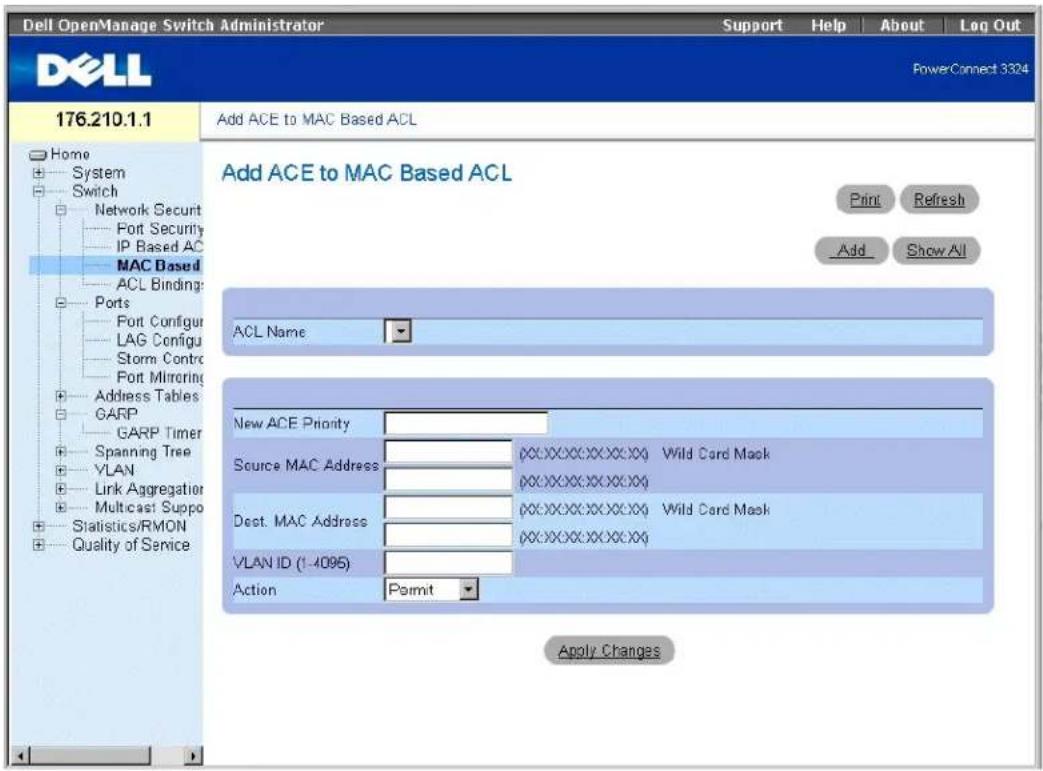Select IP Based ACL tree item

[x=160, y=247]
